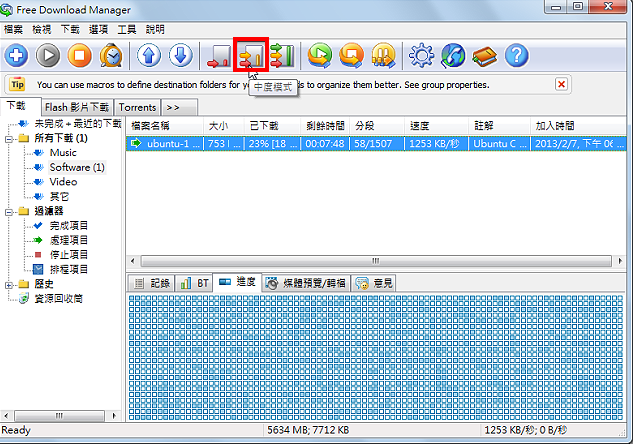
Task: Open settings via the gear icon
Action: click(x=421, y=55)
